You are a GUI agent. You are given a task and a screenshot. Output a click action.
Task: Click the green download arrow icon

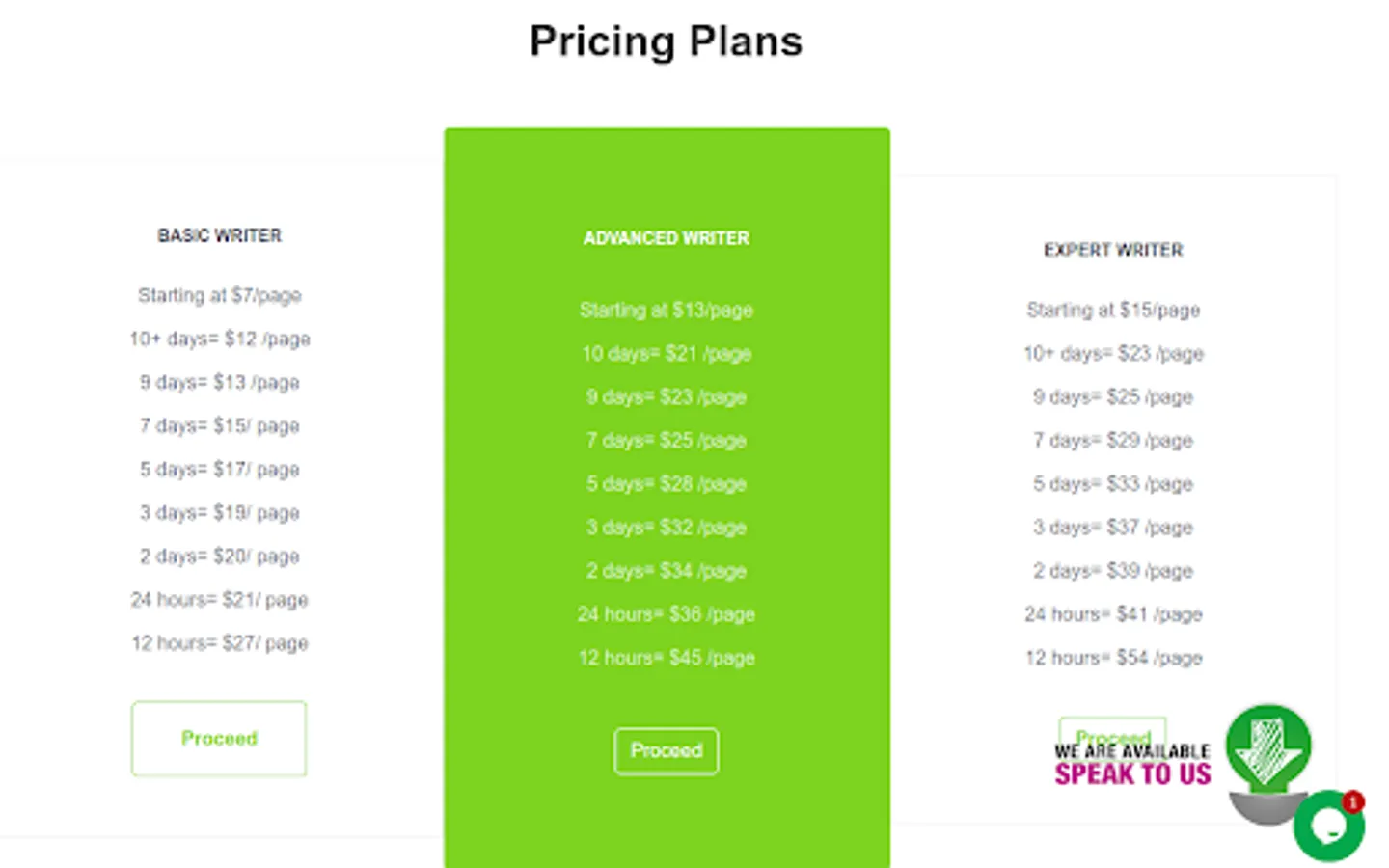coord(1268,747)
